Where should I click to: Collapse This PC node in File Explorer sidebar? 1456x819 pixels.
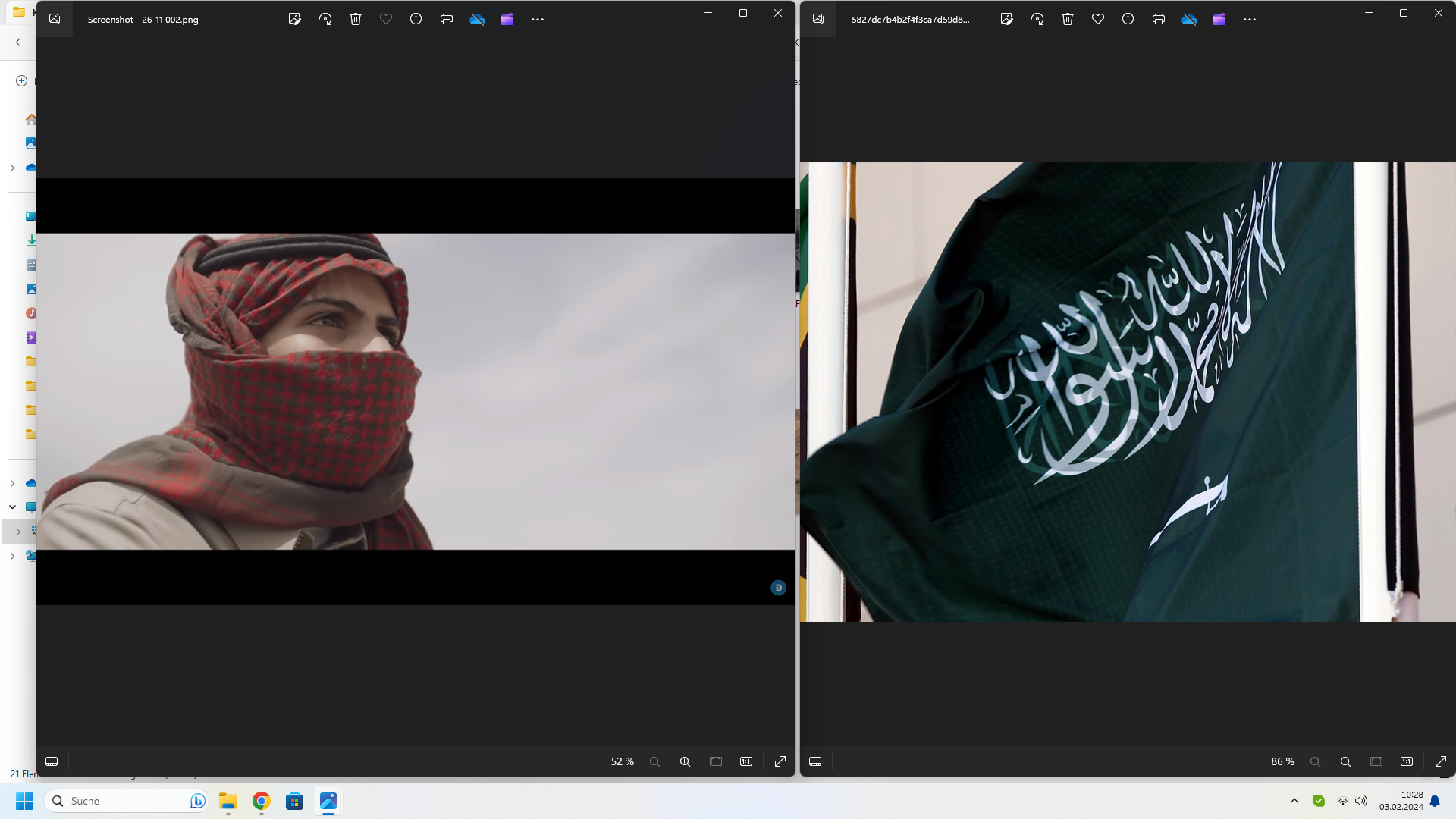pos(12,507)
